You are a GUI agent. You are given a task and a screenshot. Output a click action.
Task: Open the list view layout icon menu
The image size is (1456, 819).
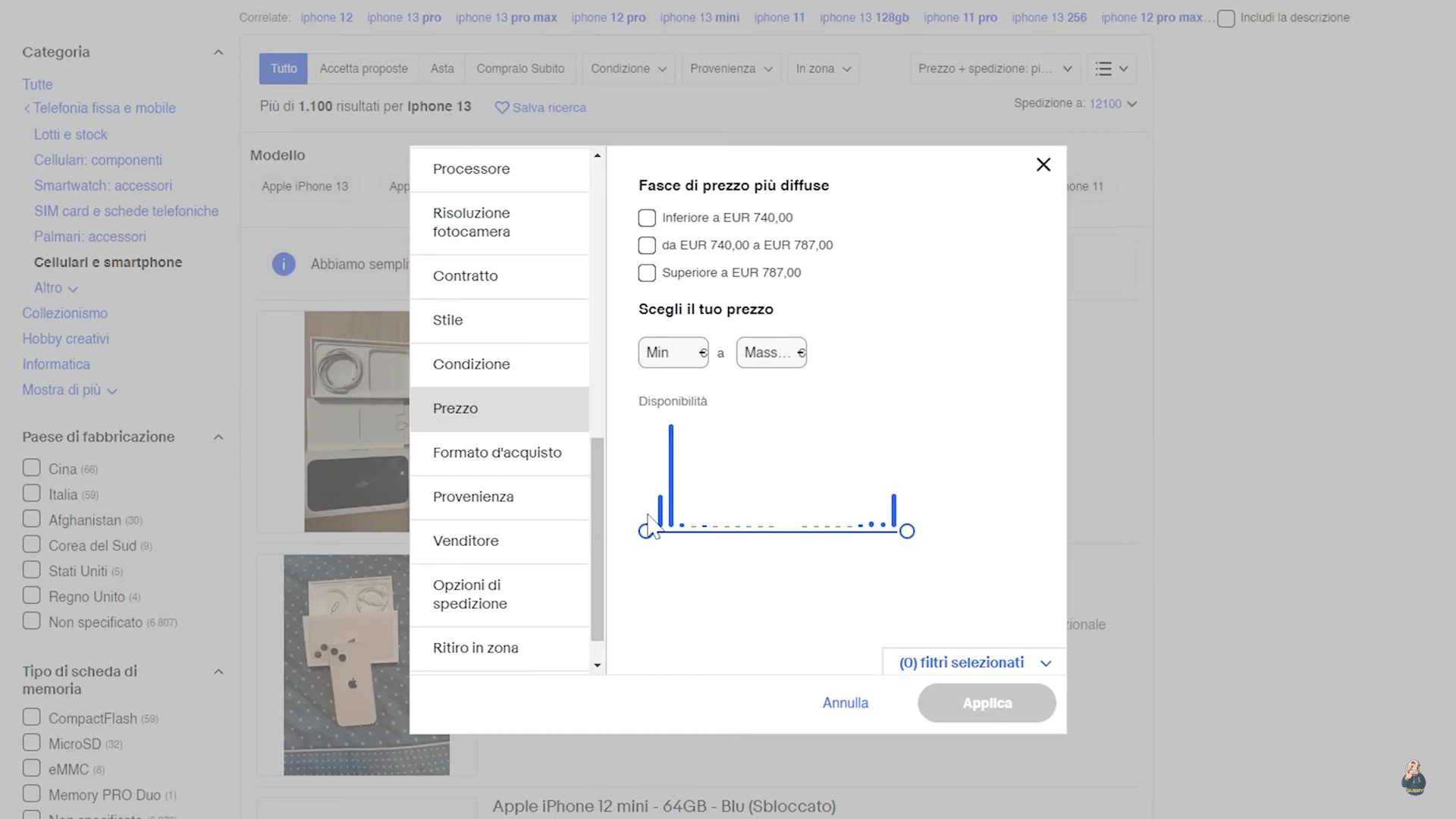click(1112, 69)
